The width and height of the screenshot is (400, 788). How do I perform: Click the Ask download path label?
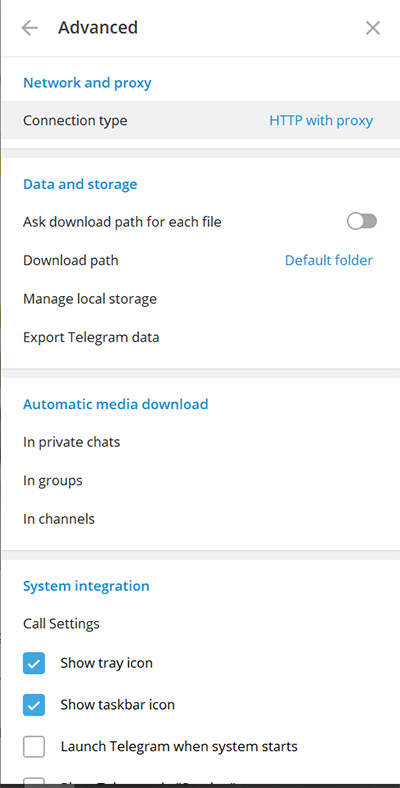[122, 222]
